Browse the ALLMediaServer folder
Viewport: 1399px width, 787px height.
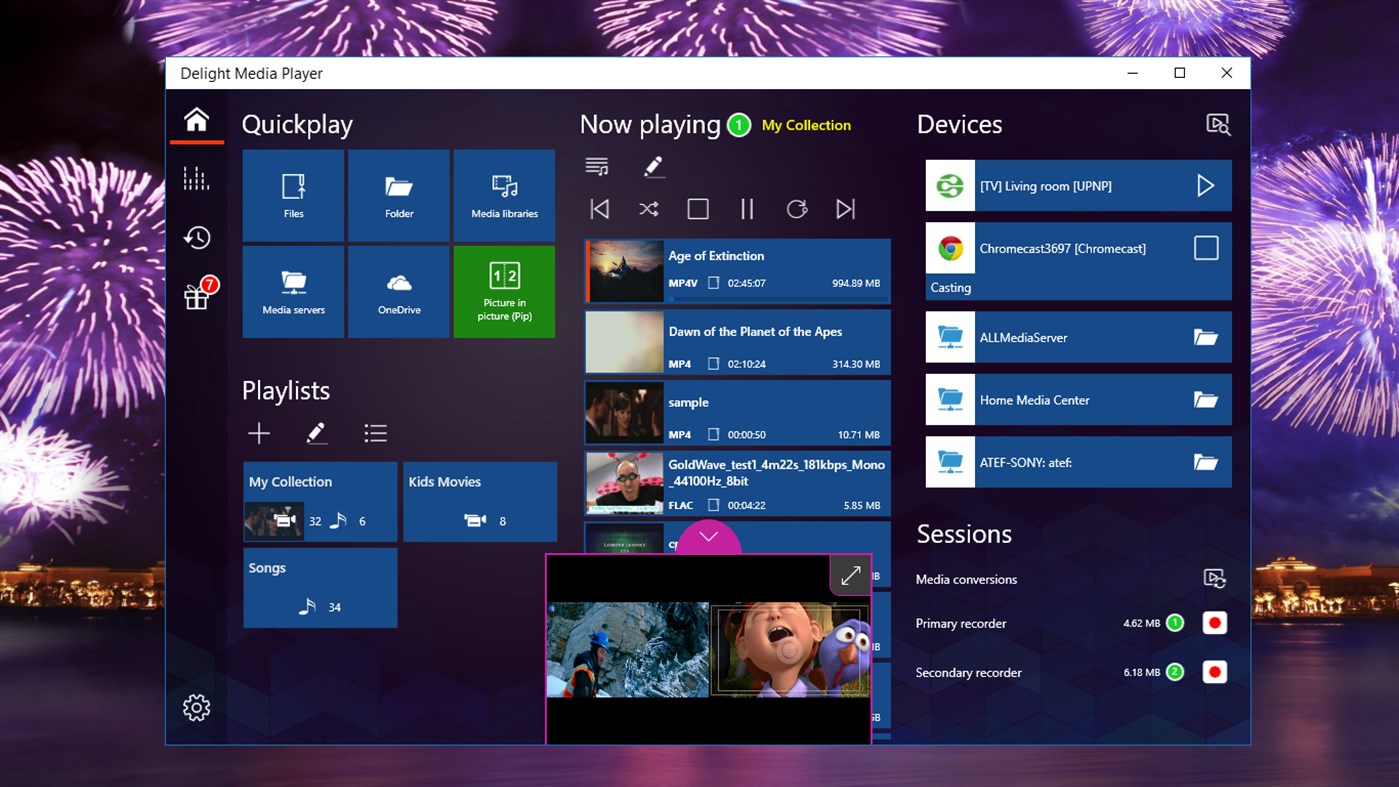pos(1206,337)
